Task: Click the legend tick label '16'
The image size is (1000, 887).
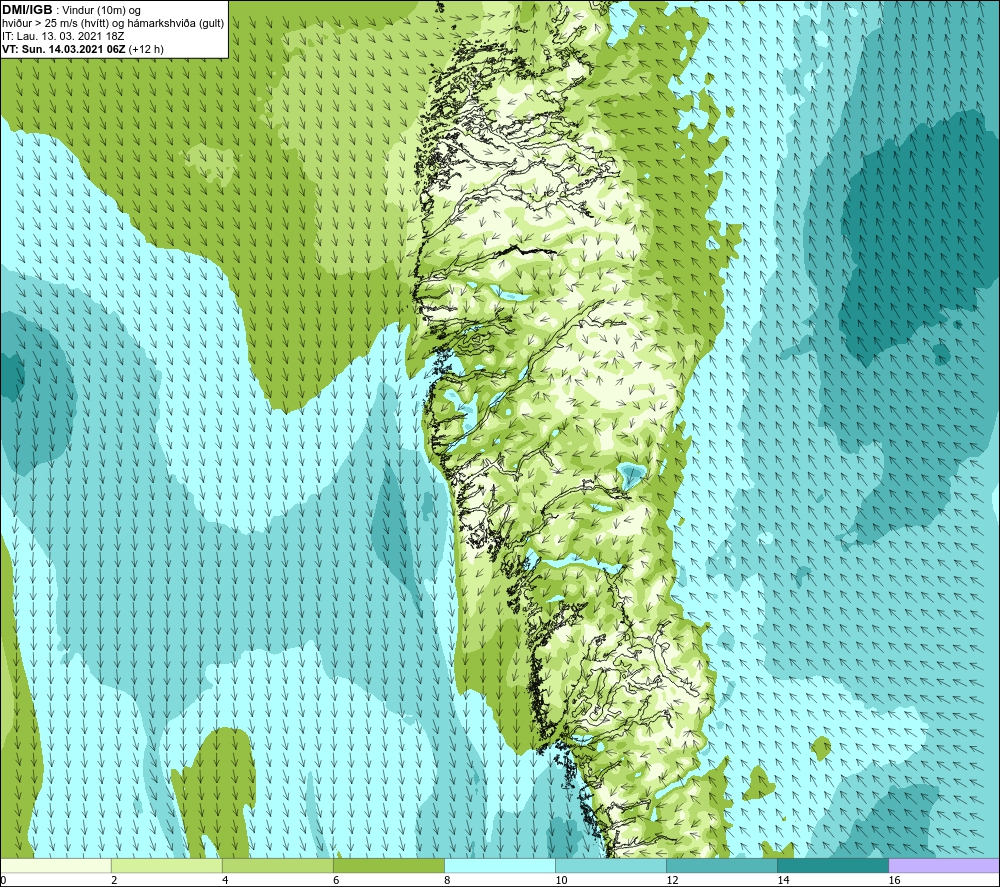Action: 894,880
